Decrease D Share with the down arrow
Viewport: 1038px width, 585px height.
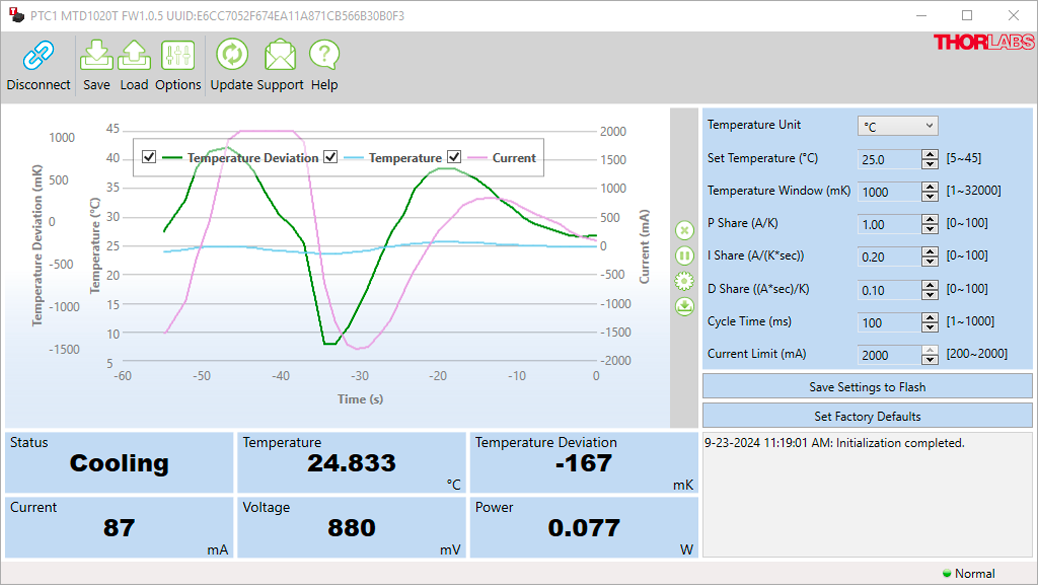coord(930,294)
